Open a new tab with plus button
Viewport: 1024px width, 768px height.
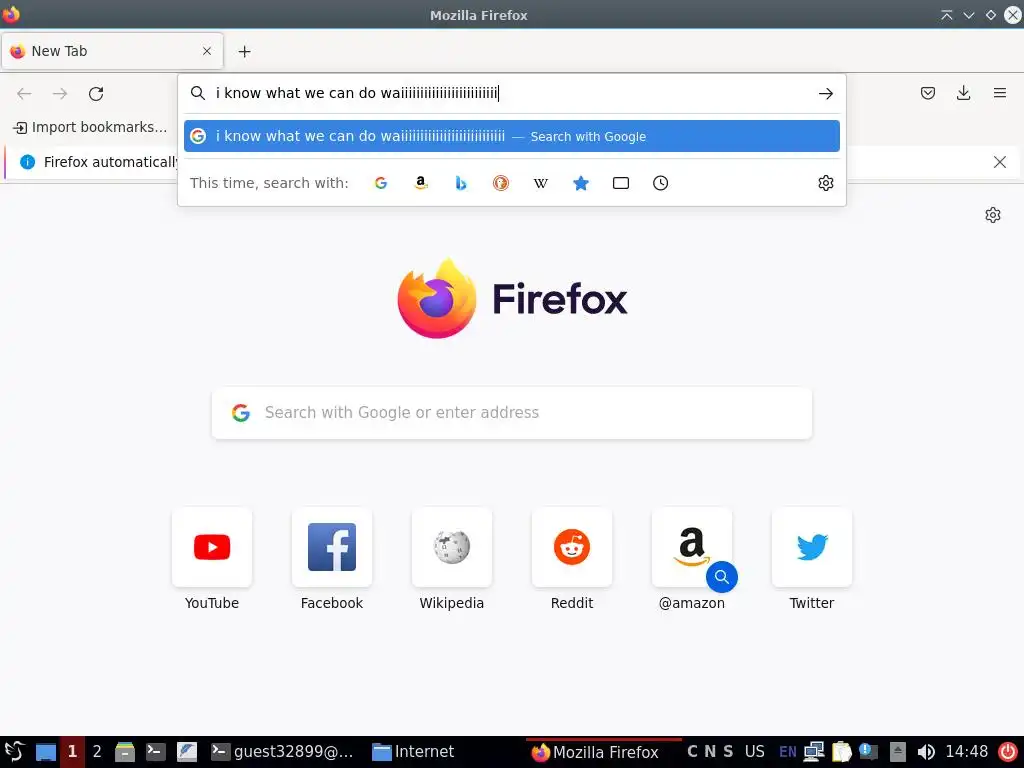coord(244,52)
